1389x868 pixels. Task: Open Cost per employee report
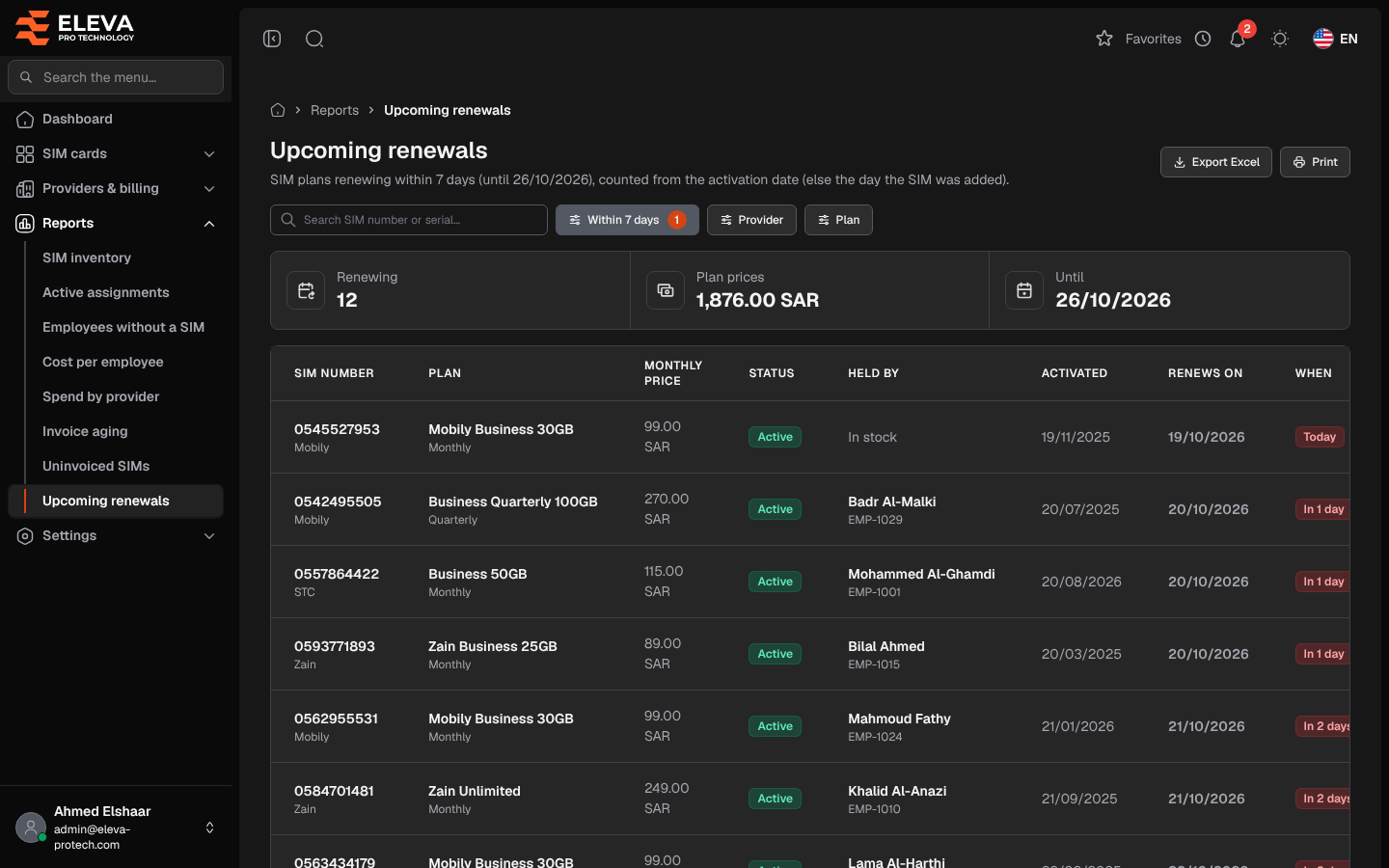[103, 362]
